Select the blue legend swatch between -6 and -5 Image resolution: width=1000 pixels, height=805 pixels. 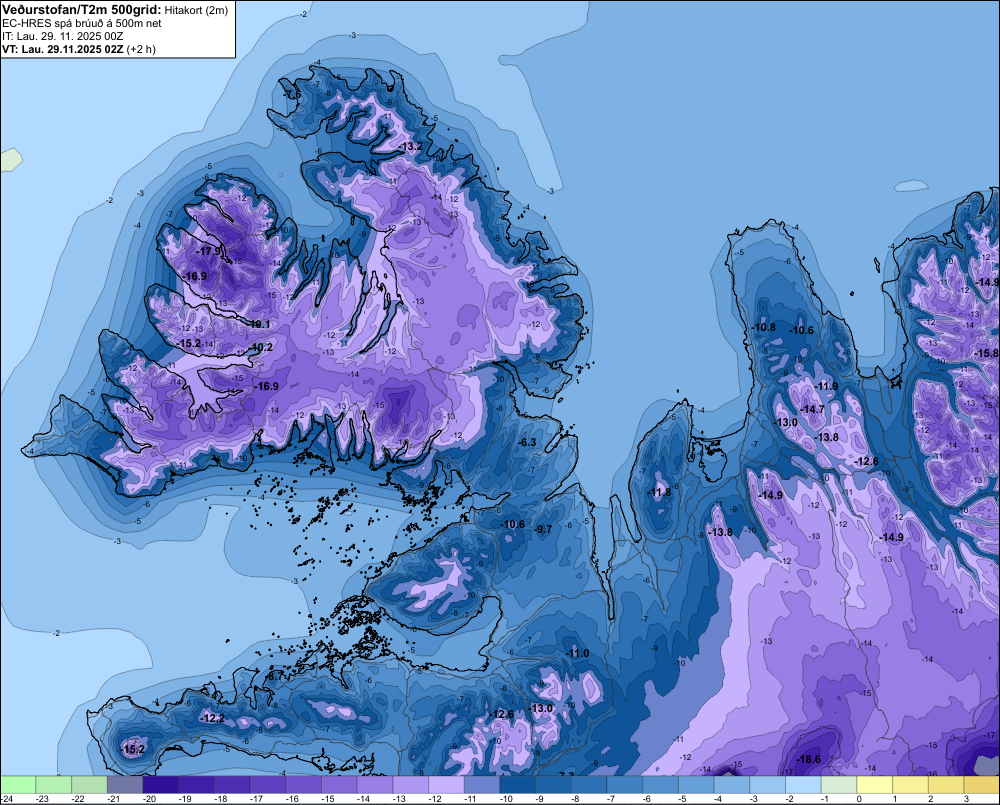(x=660, y=784)
